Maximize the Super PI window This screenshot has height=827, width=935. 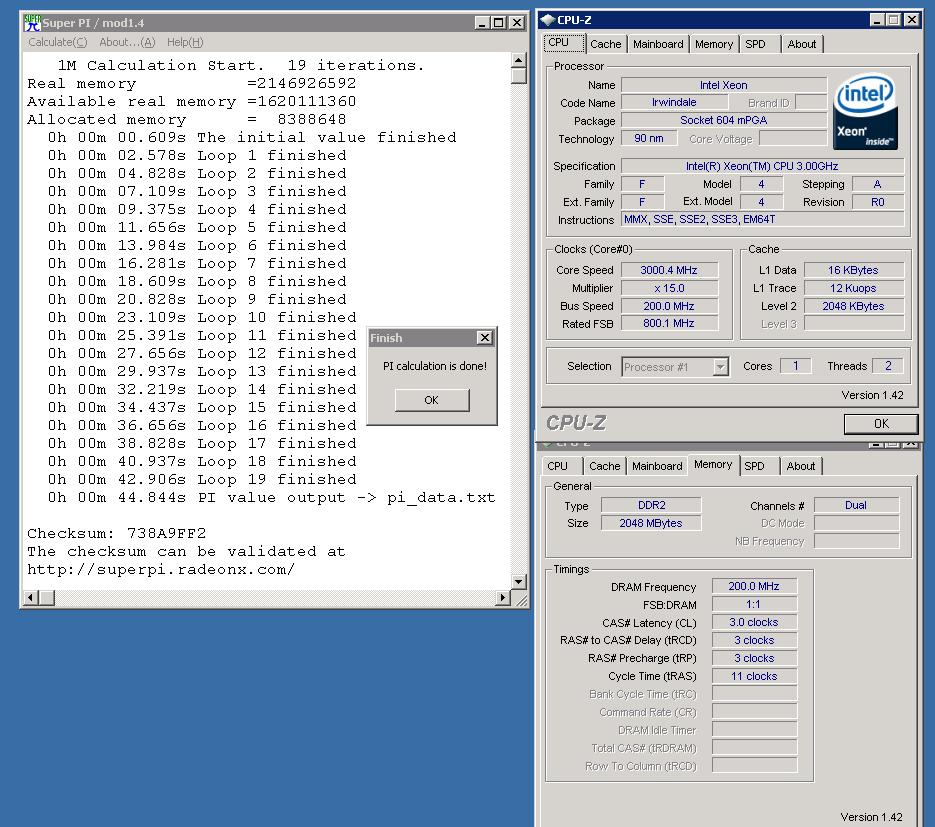tap(499, 23)
